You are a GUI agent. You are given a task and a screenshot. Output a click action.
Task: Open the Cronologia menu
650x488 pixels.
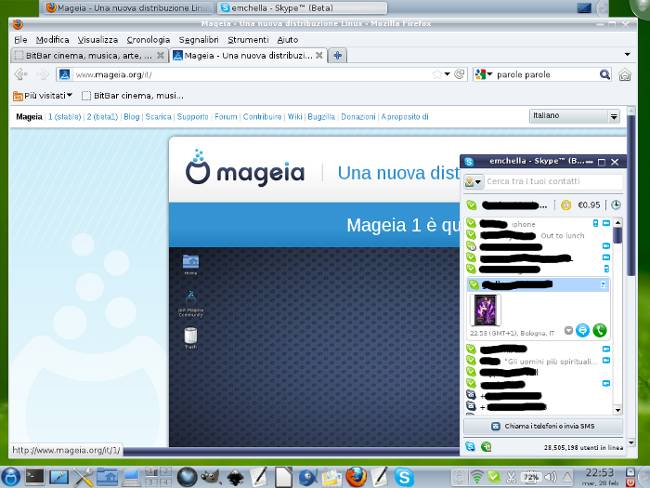(x=148, y=40)
